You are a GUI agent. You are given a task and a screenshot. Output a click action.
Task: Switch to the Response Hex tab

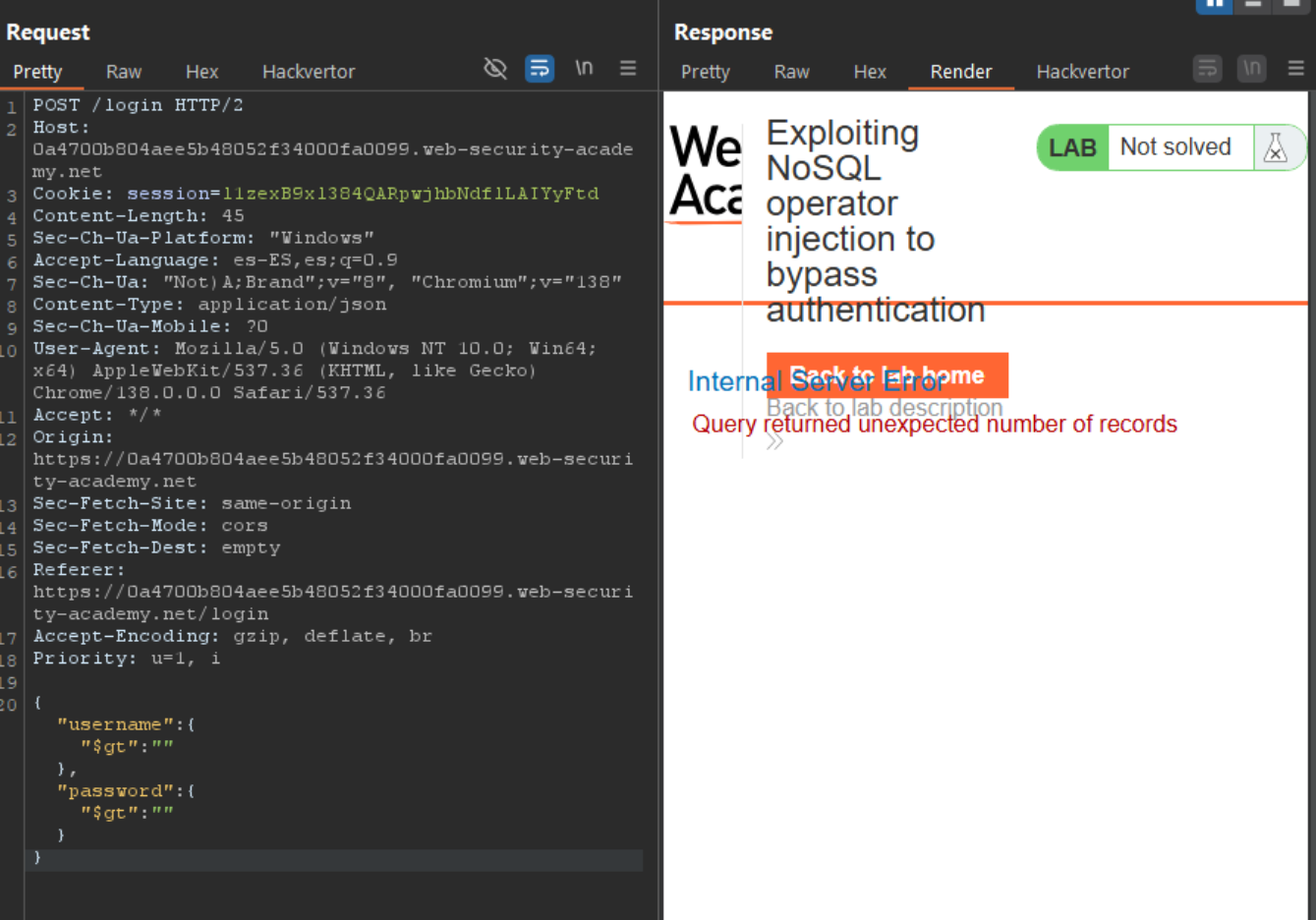[x=870, y=72]
